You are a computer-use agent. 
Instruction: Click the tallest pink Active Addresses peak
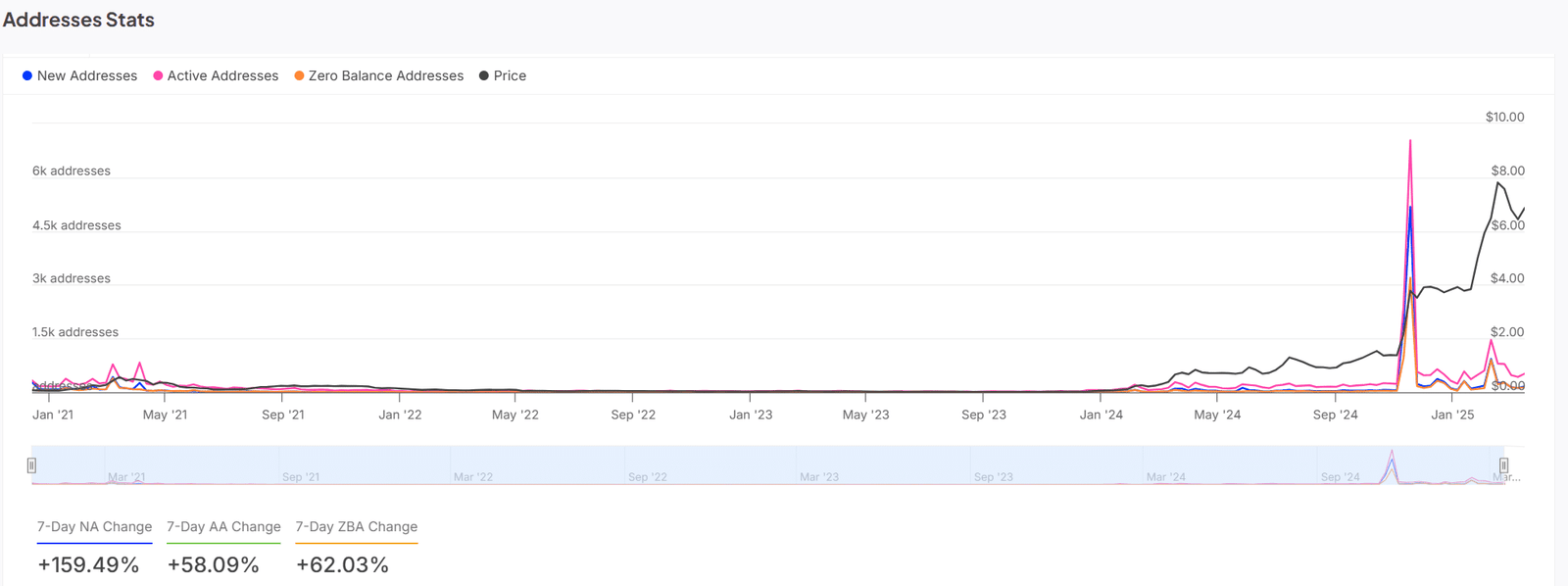(1410, 142)
